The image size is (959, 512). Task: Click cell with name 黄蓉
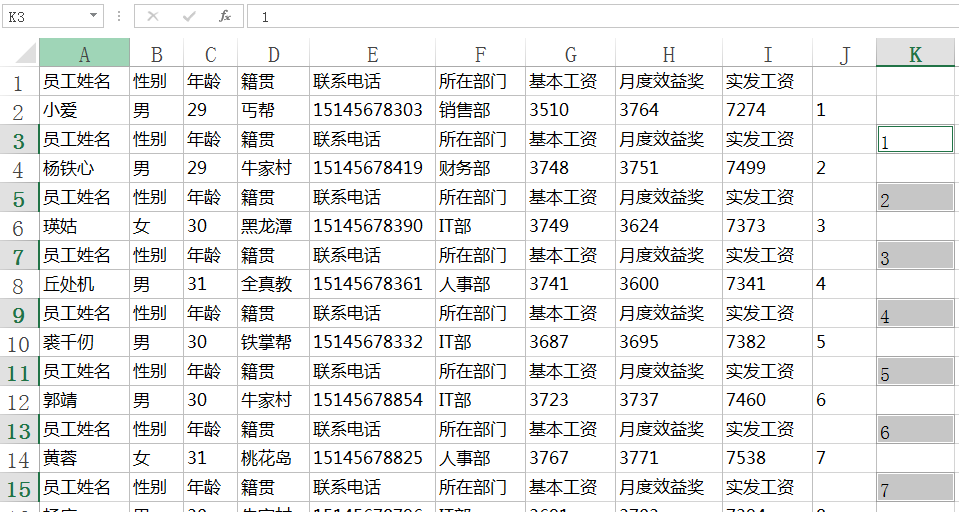pos(84,458)
